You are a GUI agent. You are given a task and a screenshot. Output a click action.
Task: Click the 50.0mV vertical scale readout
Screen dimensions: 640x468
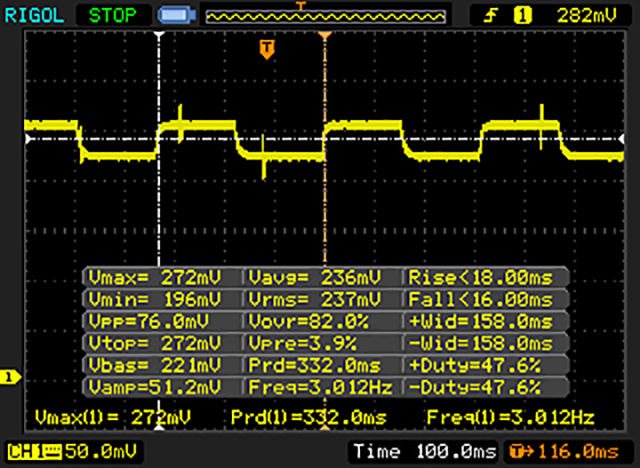[x=100, y=451]
